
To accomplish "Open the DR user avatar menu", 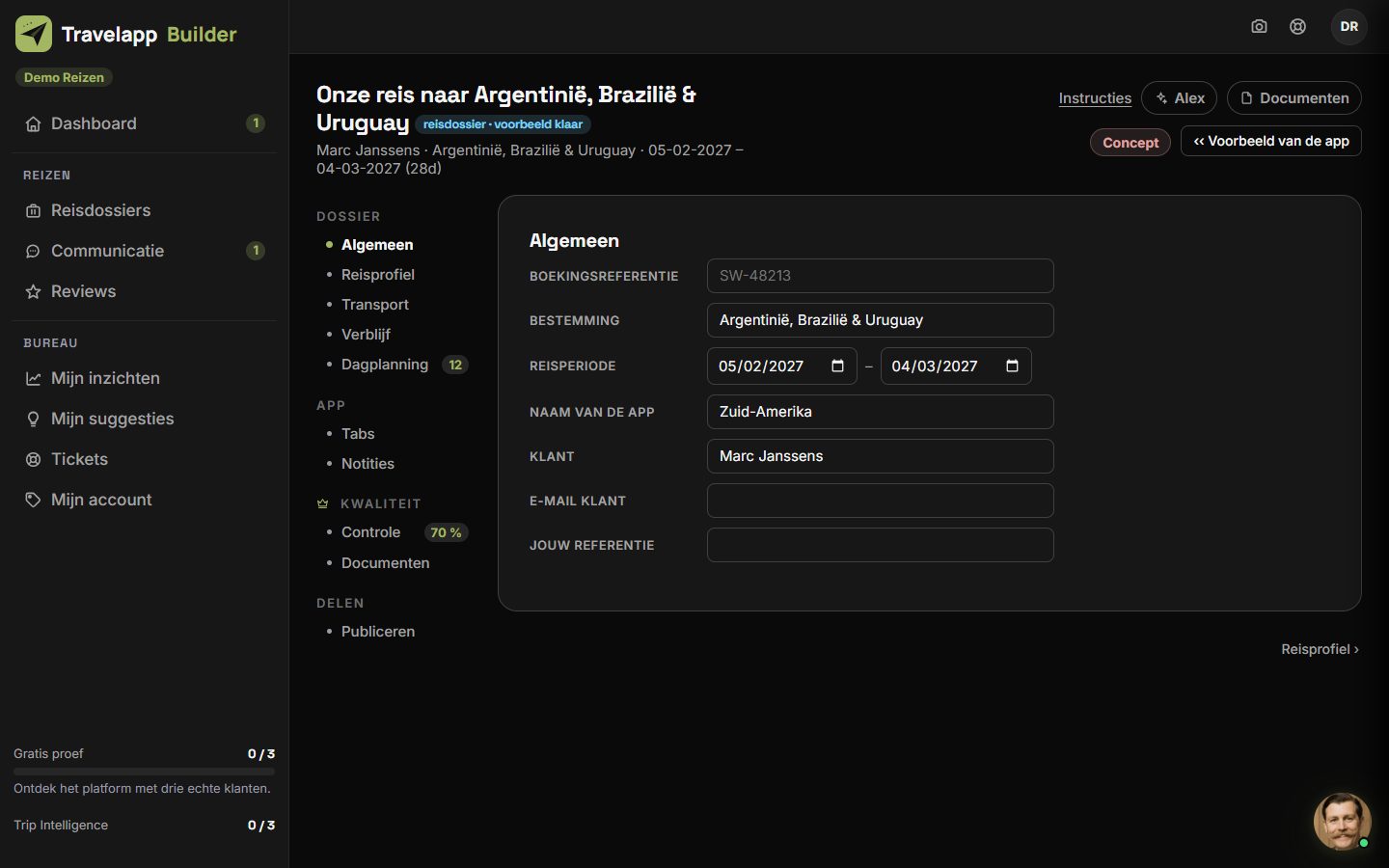I will 1348,26.
